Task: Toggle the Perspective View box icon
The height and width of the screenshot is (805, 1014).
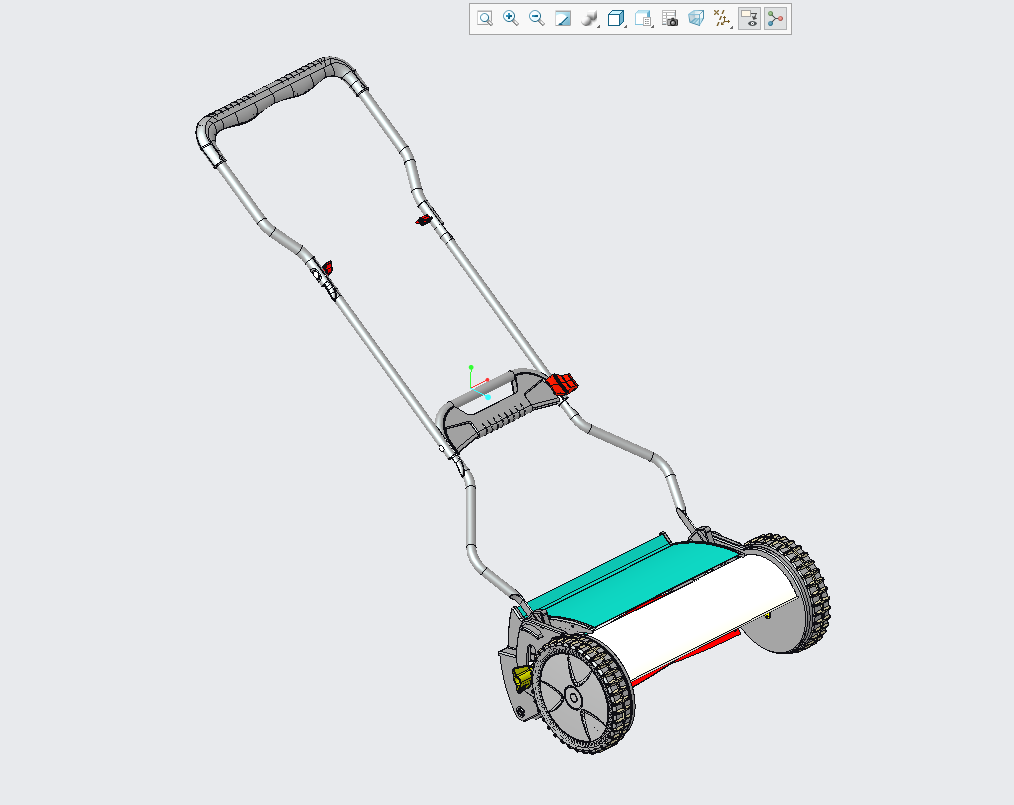Action: point(696,19)
